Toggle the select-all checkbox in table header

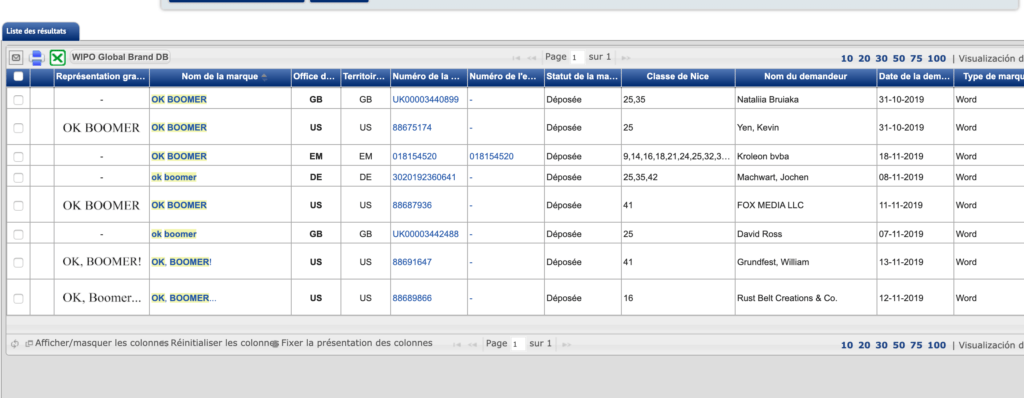18,76
